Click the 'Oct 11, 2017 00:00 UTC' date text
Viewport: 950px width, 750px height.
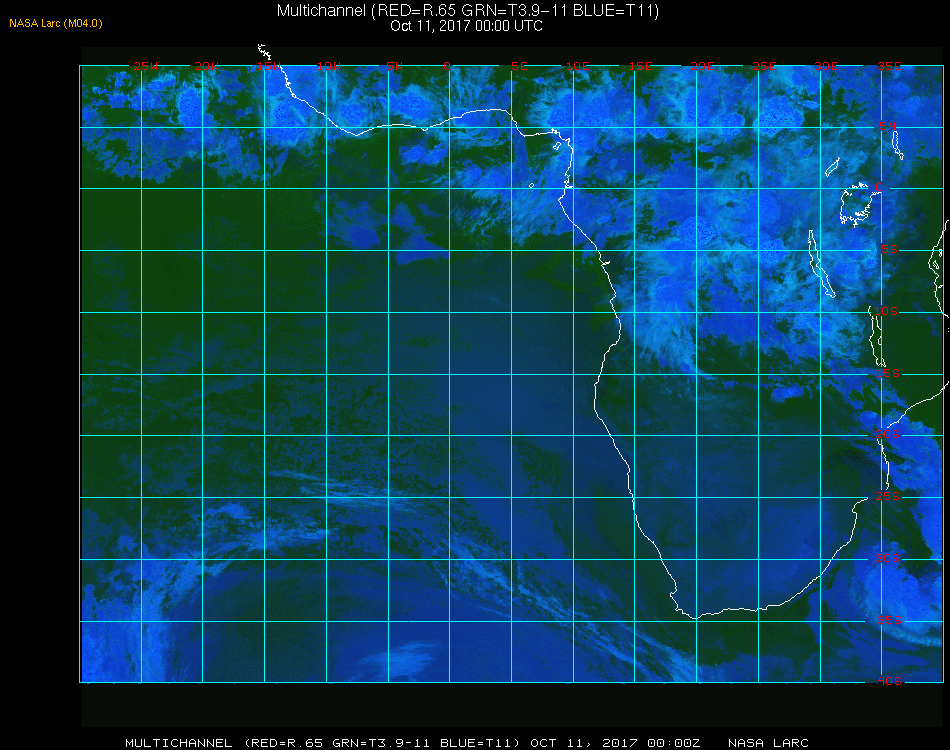tap(467, 26)
